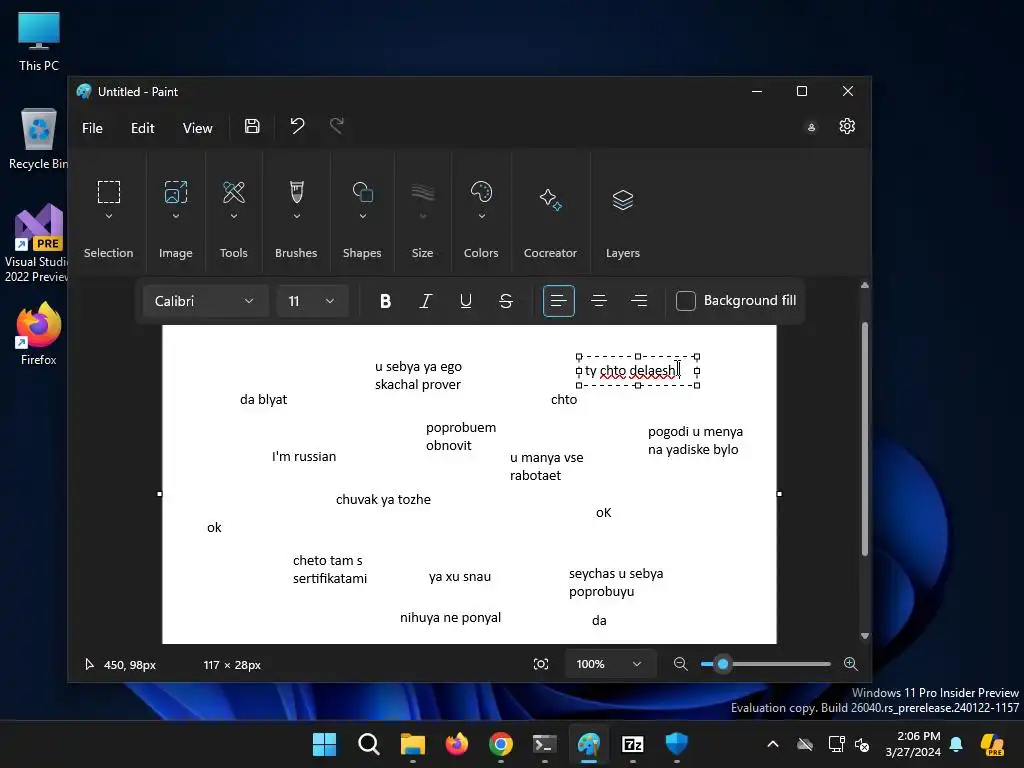Align text to the left
Image resolution: width=1024 pixels, height=768 pixels.
pyautogui.click(x=558, y=301)
